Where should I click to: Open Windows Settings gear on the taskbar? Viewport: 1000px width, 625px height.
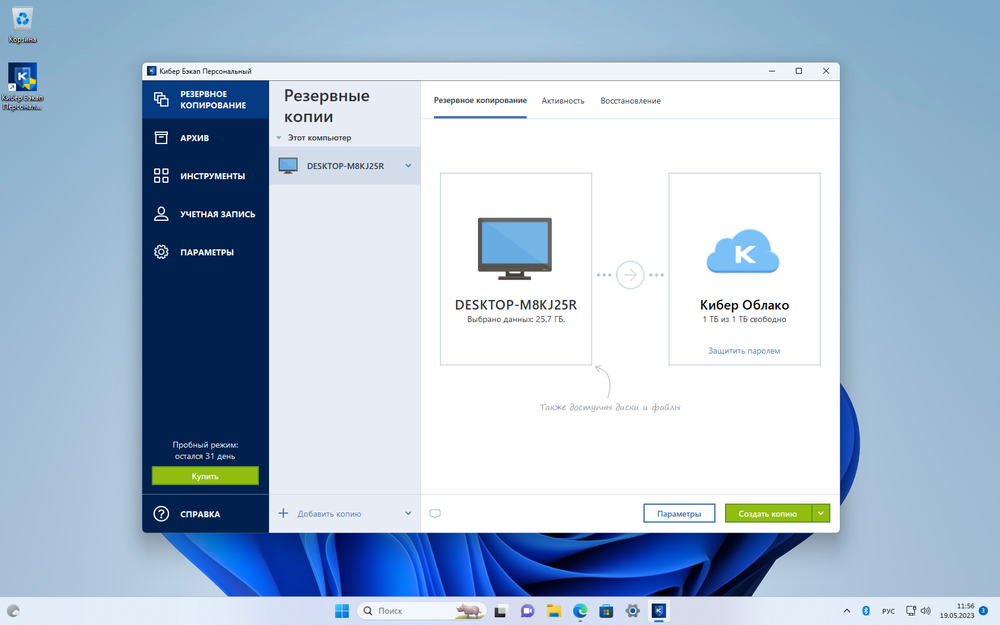(x=633, y=611)
